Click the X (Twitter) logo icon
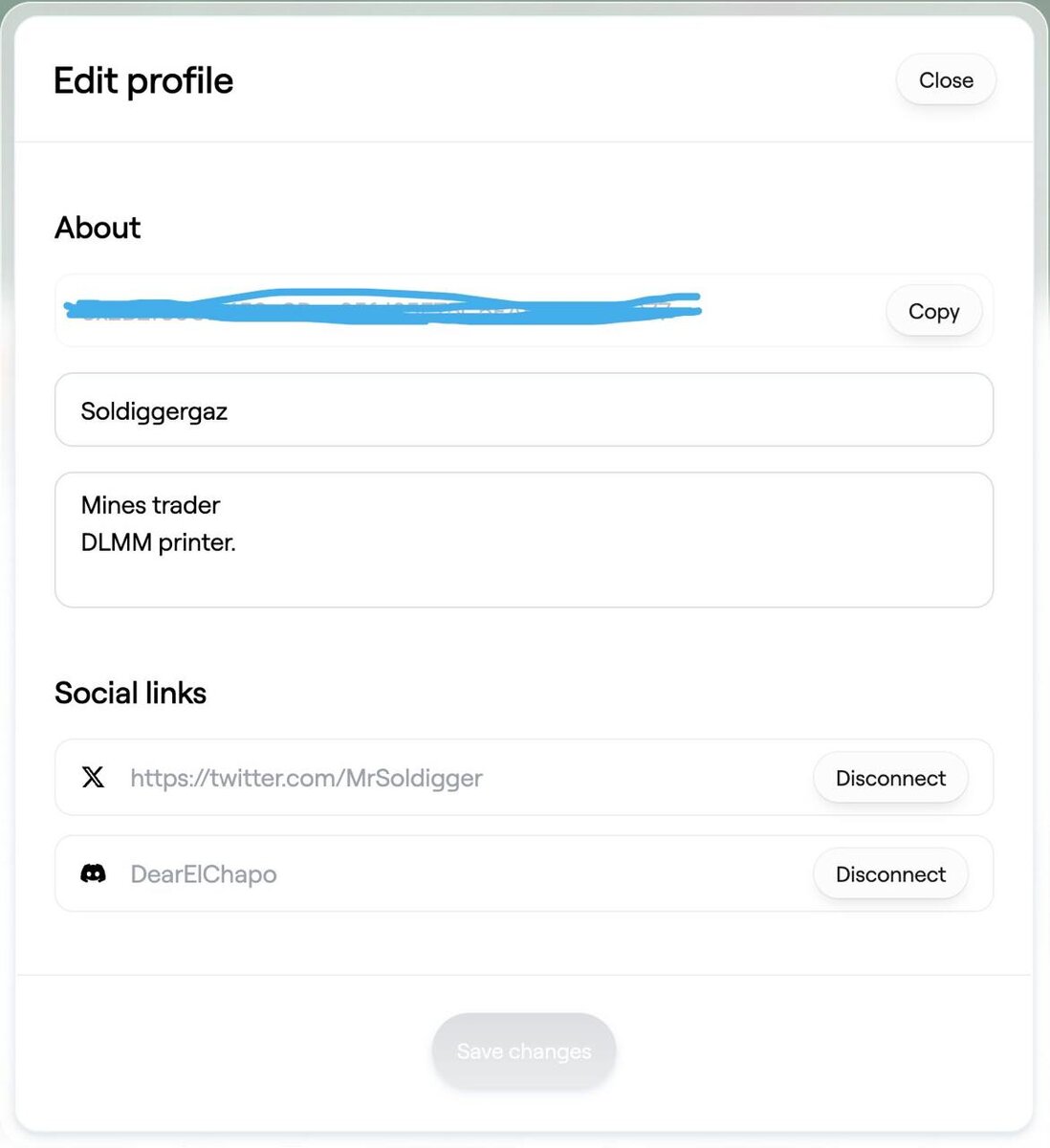This screenshot has height=1148, width=1050. tap(93, 777)
